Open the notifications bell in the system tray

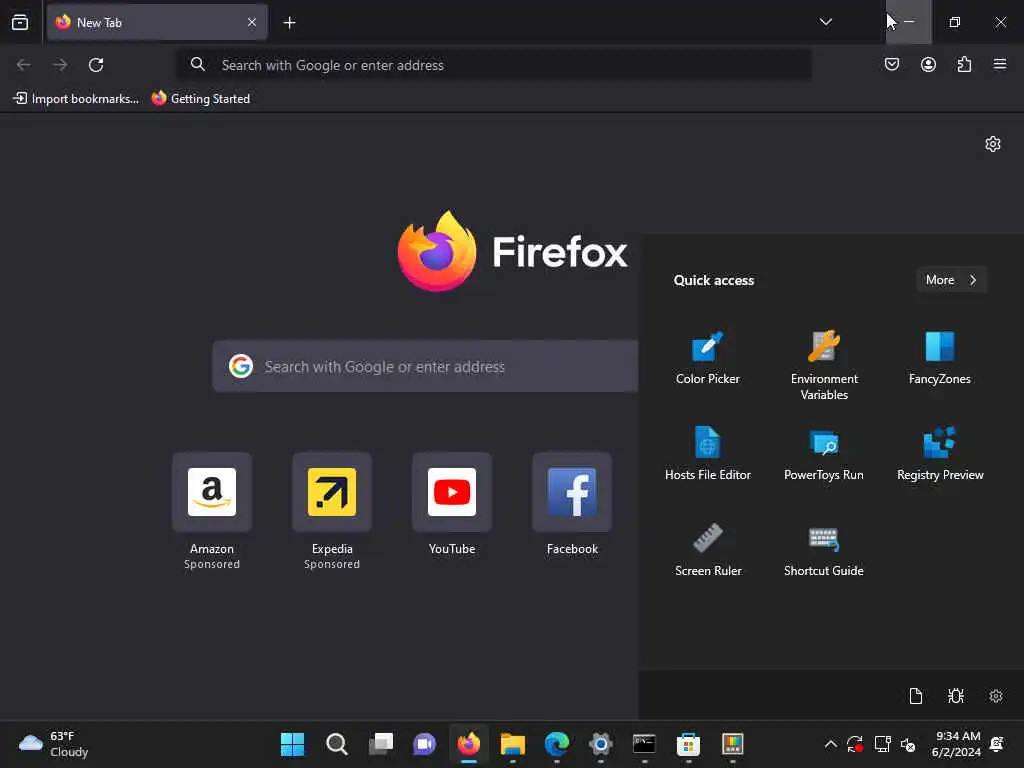[997, 744]
